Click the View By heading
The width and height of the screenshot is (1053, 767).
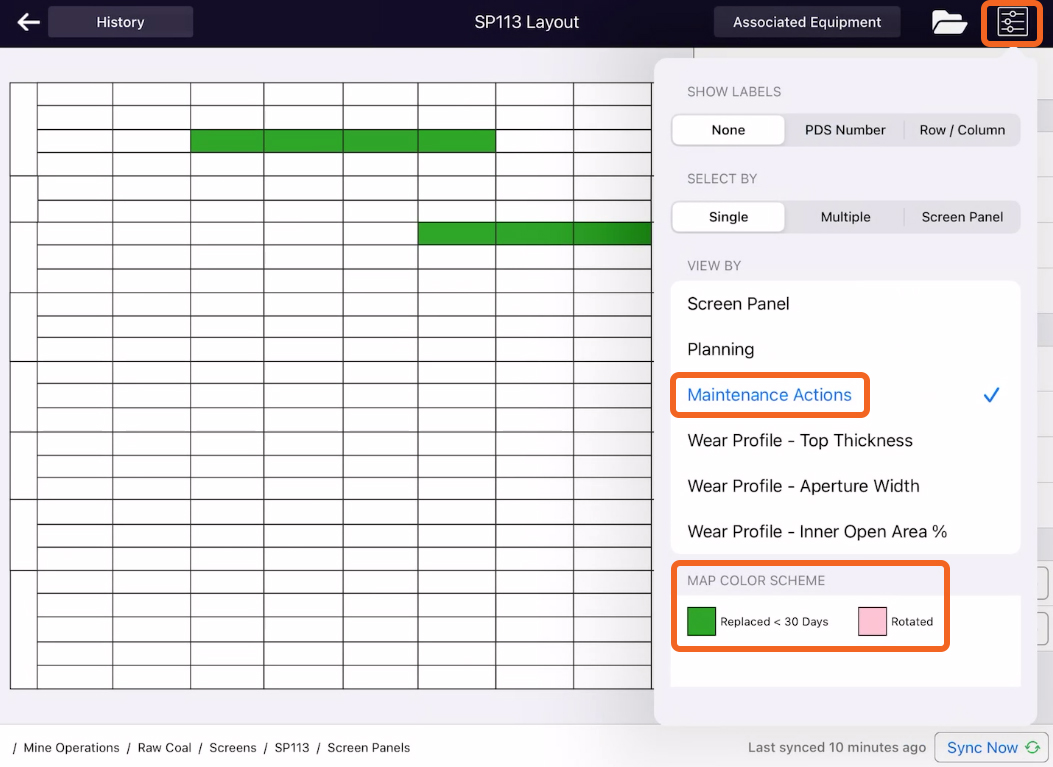point(713,266)
